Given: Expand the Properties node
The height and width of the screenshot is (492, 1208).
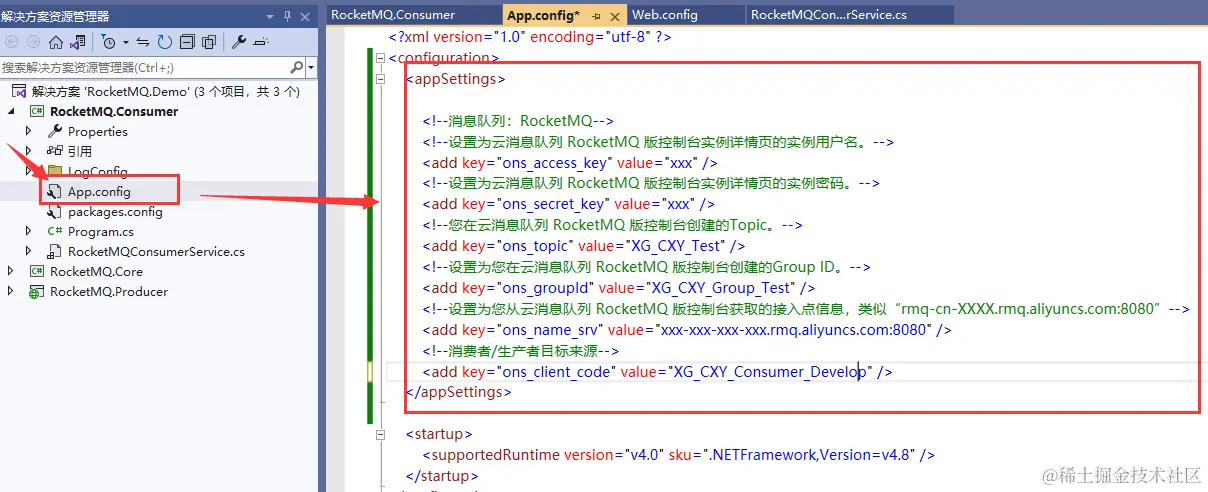Looking at the screenshot, I should point(29,131).
